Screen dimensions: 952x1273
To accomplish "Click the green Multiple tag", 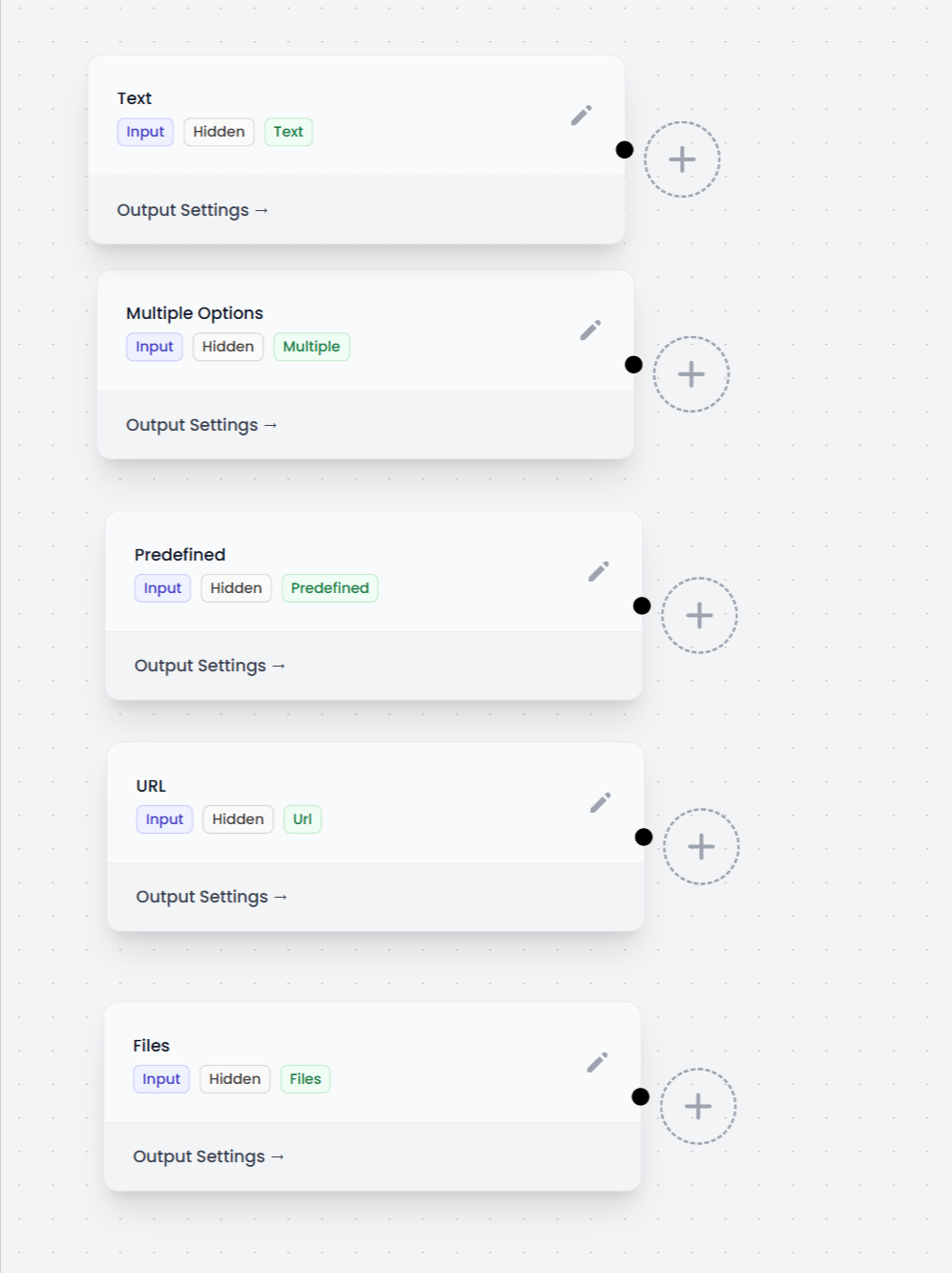I will [311, 347].
